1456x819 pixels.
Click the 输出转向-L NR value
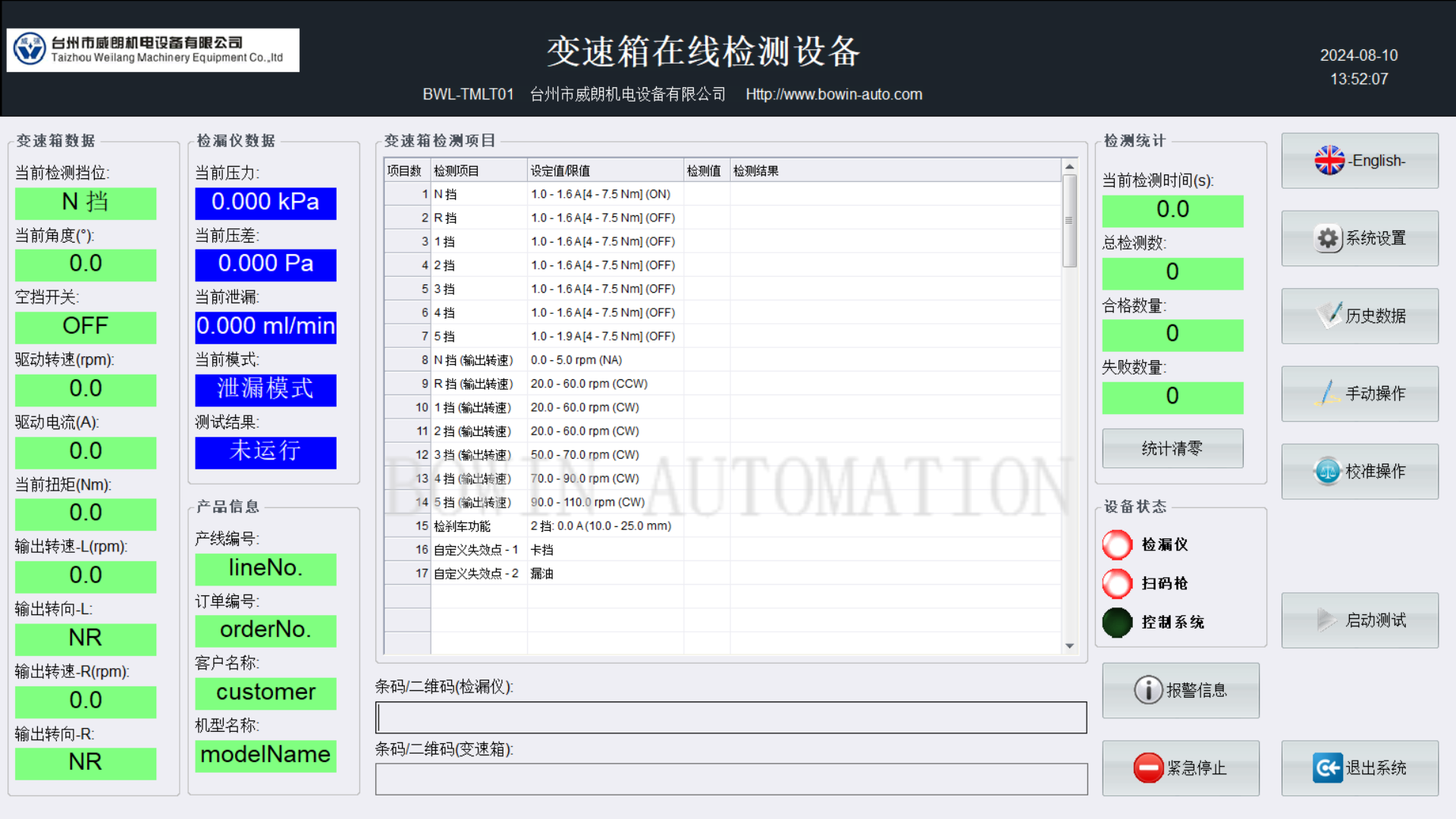pos(86,639)
